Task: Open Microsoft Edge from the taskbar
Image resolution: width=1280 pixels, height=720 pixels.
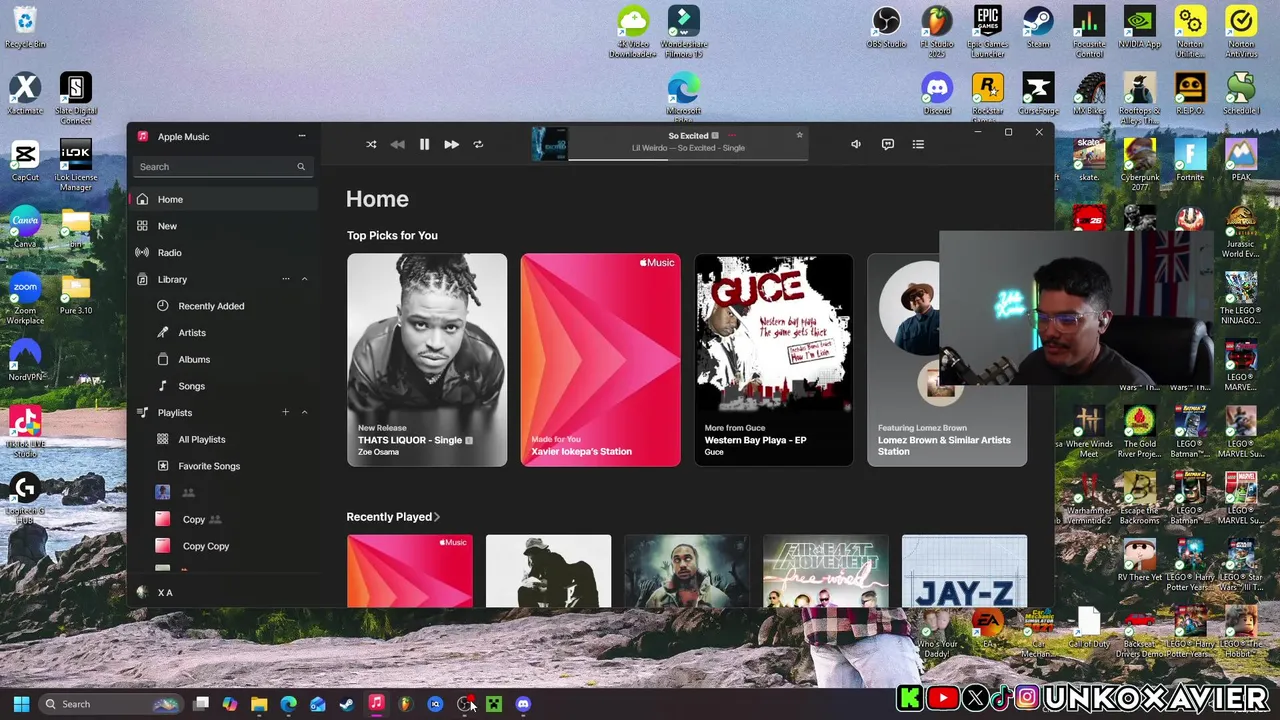Action: (x=288, y=704)
